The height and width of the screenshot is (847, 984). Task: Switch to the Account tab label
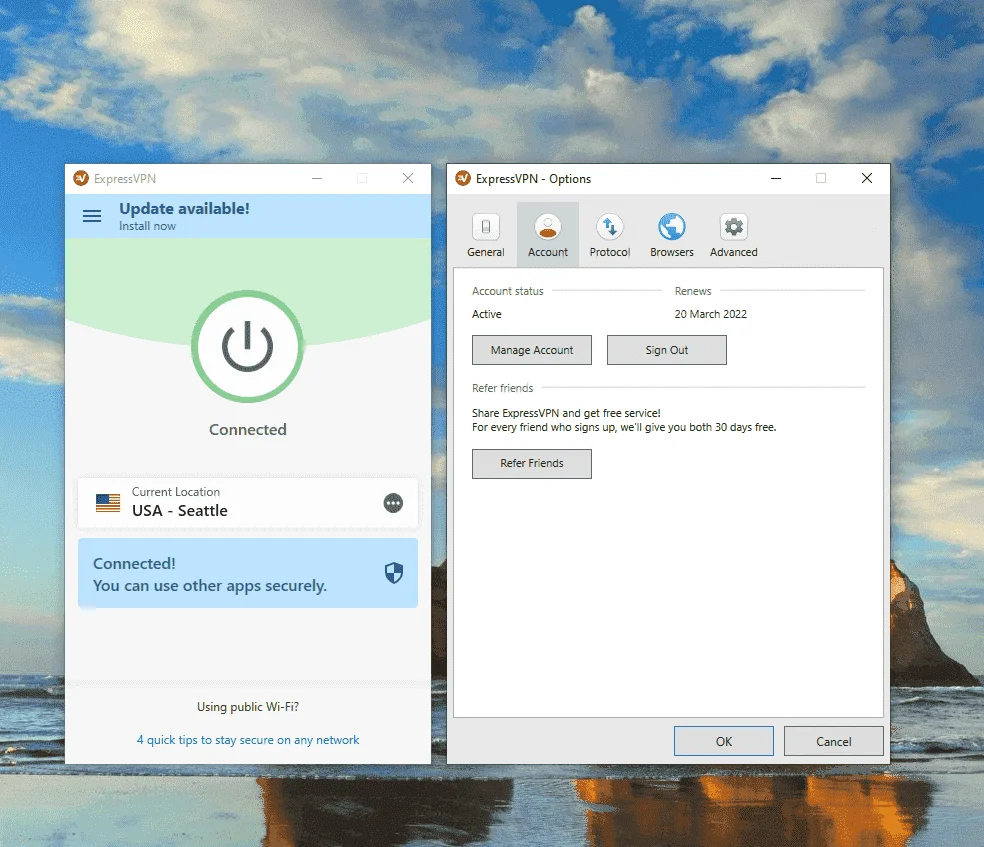[548, 252]
